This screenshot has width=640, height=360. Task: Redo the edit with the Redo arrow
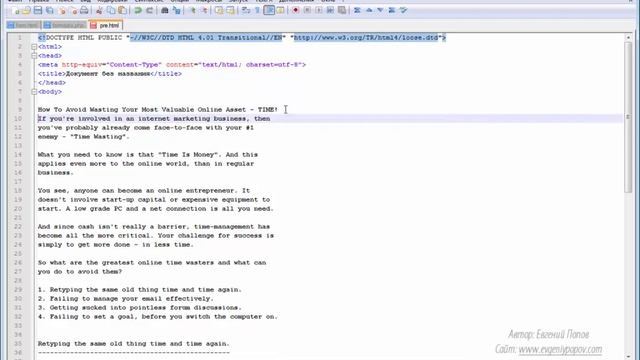point(149,10)
